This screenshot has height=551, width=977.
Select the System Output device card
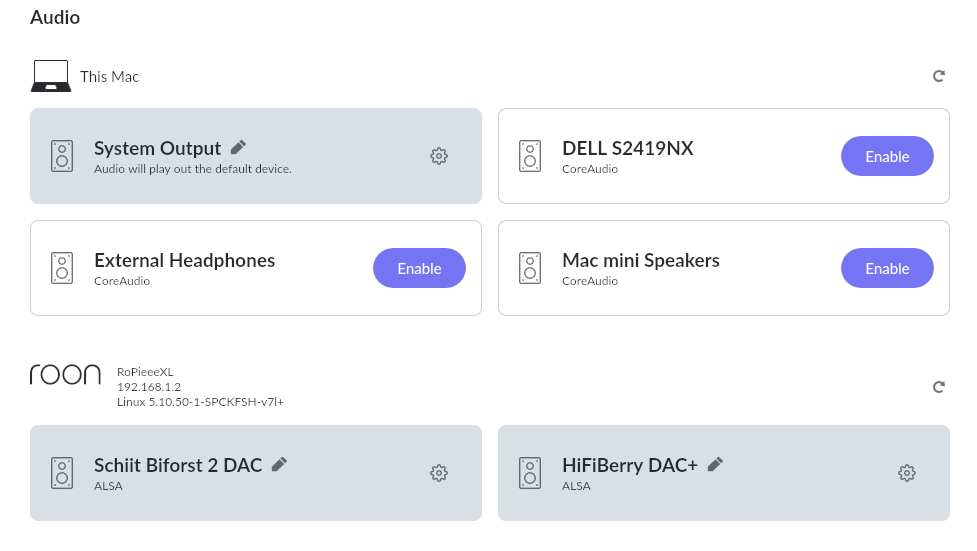tap(255, 156)
